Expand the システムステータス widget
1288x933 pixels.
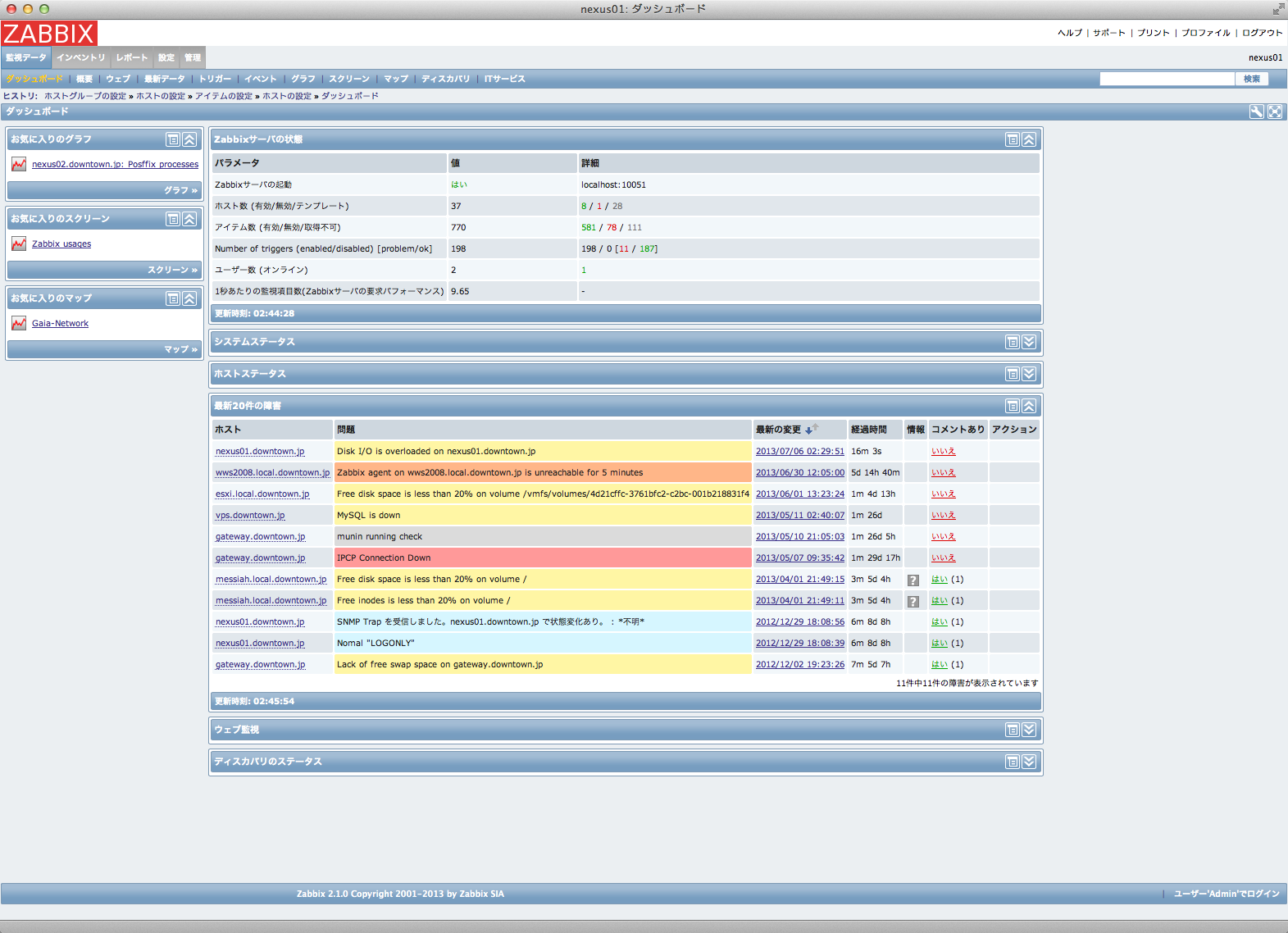(x=1029, y=342)
